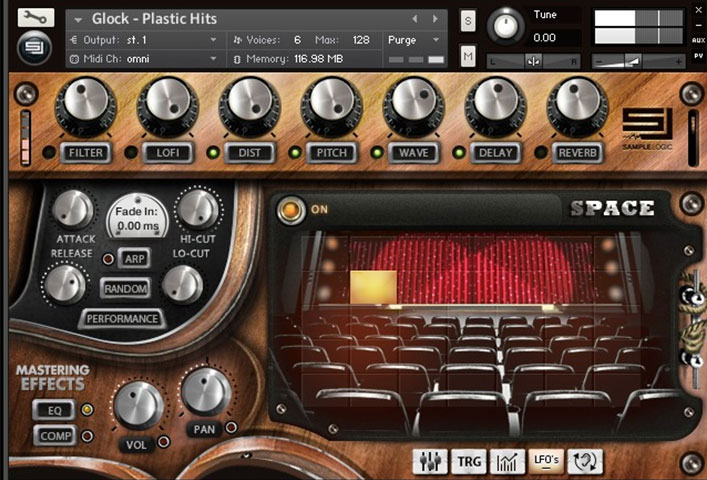
Task: Click the RELEASE knob
Action: (x=65, y=284)
